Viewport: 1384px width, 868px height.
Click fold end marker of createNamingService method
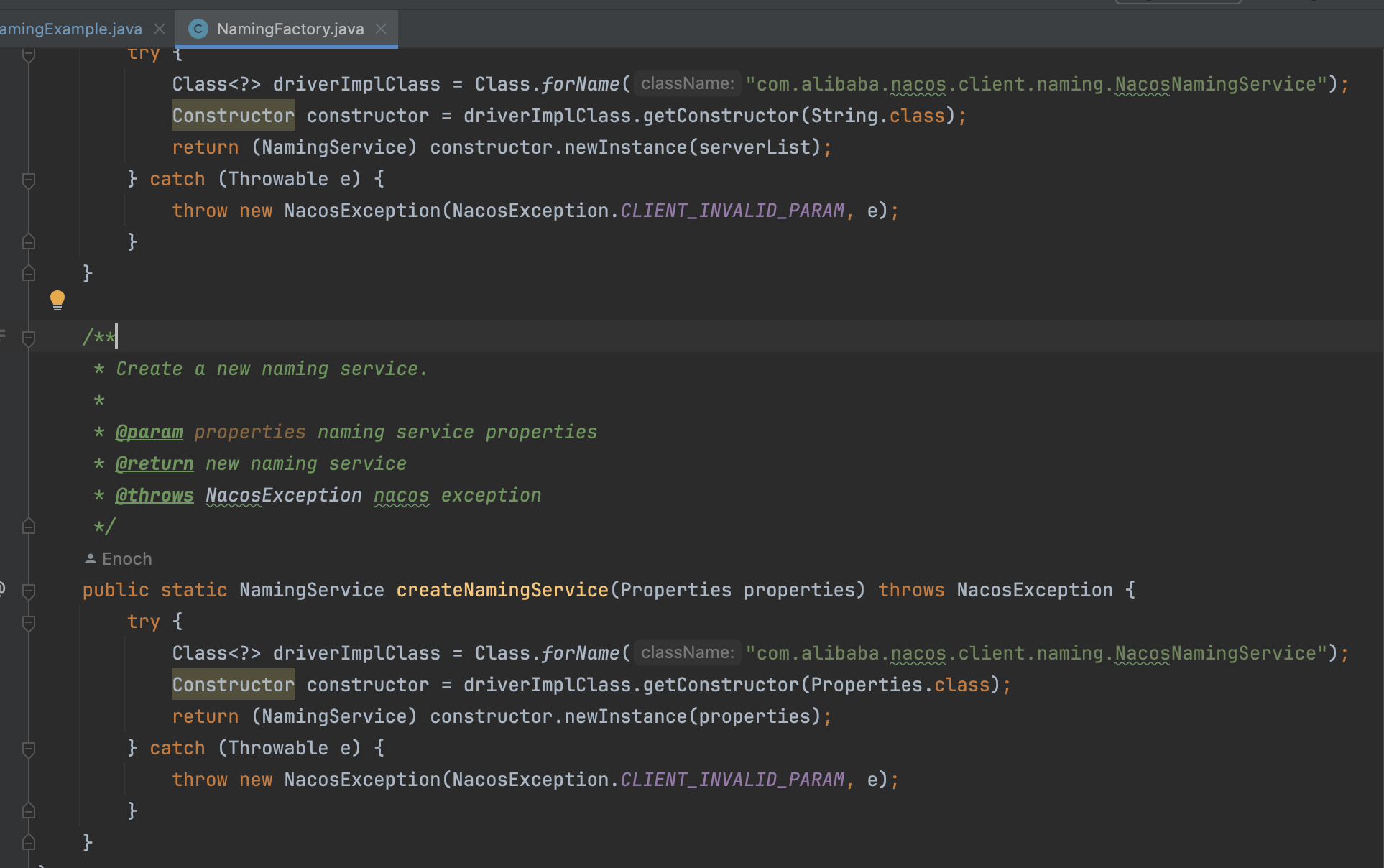[x=29, y=843]
